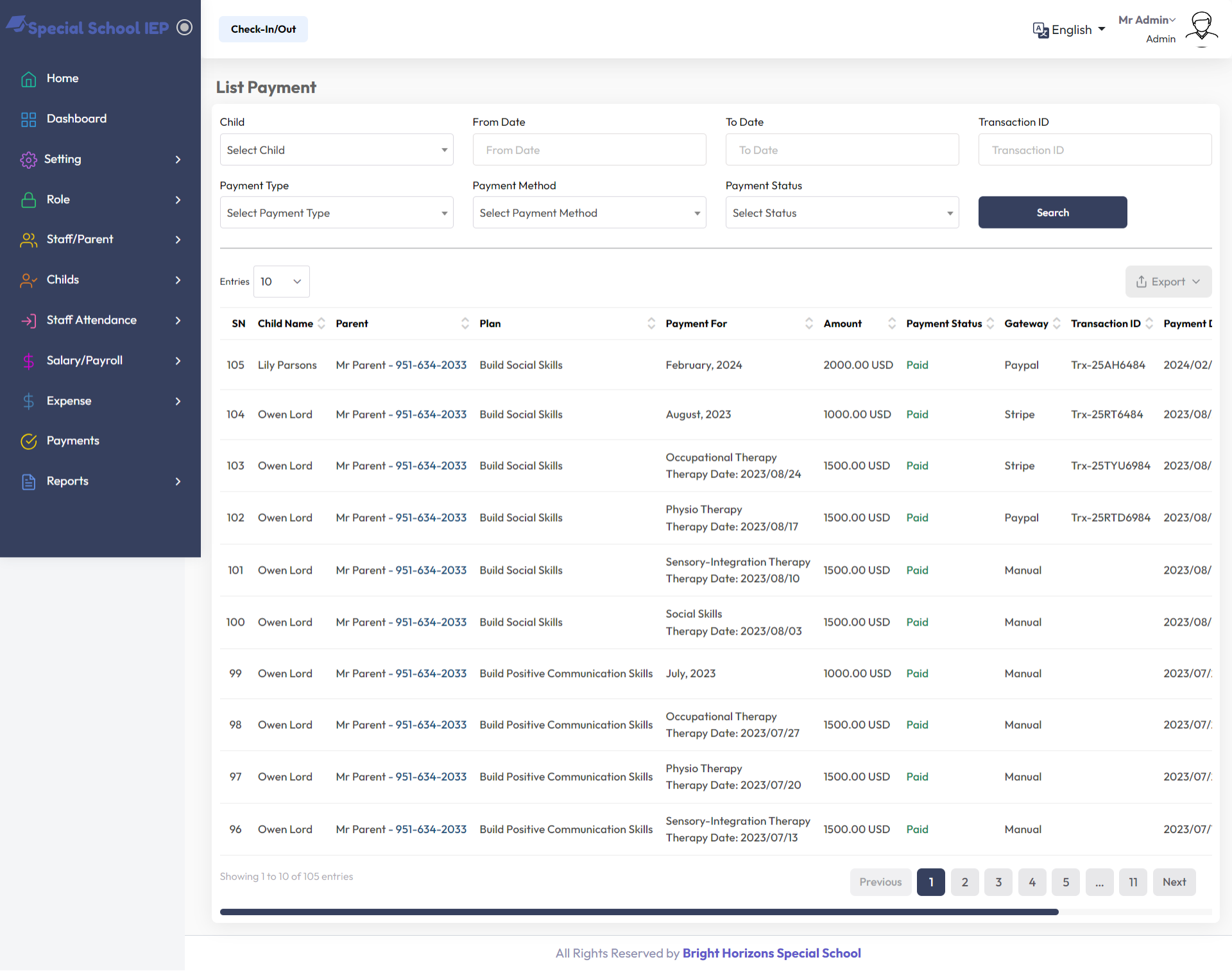Image resolution: width=1232 pixels, height=971 pixels.
Task: Click the Search button
Action: [1052, 212]
